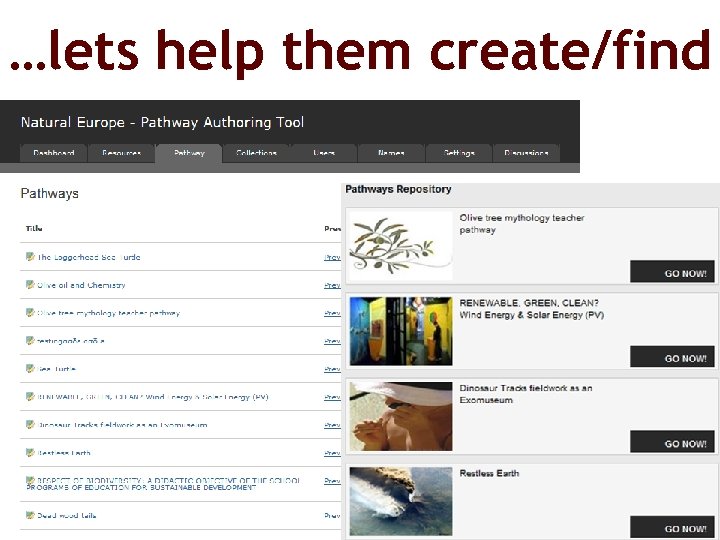Switch to the Discussions tab
Screen dimensions: 720x540
click(526, 153)
